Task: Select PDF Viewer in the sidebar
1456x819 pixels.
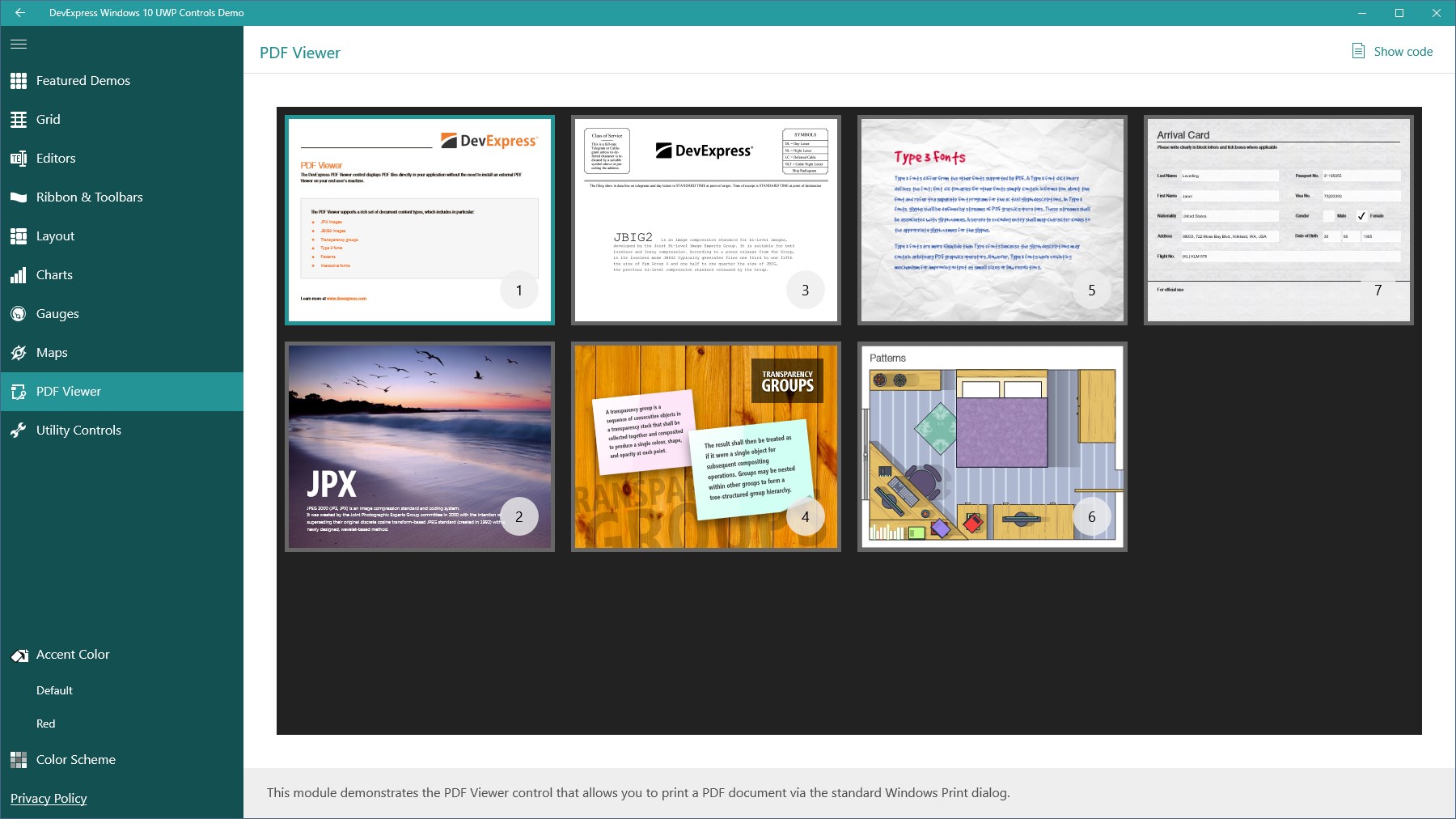Action: pyautogui.click(x=121, y=392)
